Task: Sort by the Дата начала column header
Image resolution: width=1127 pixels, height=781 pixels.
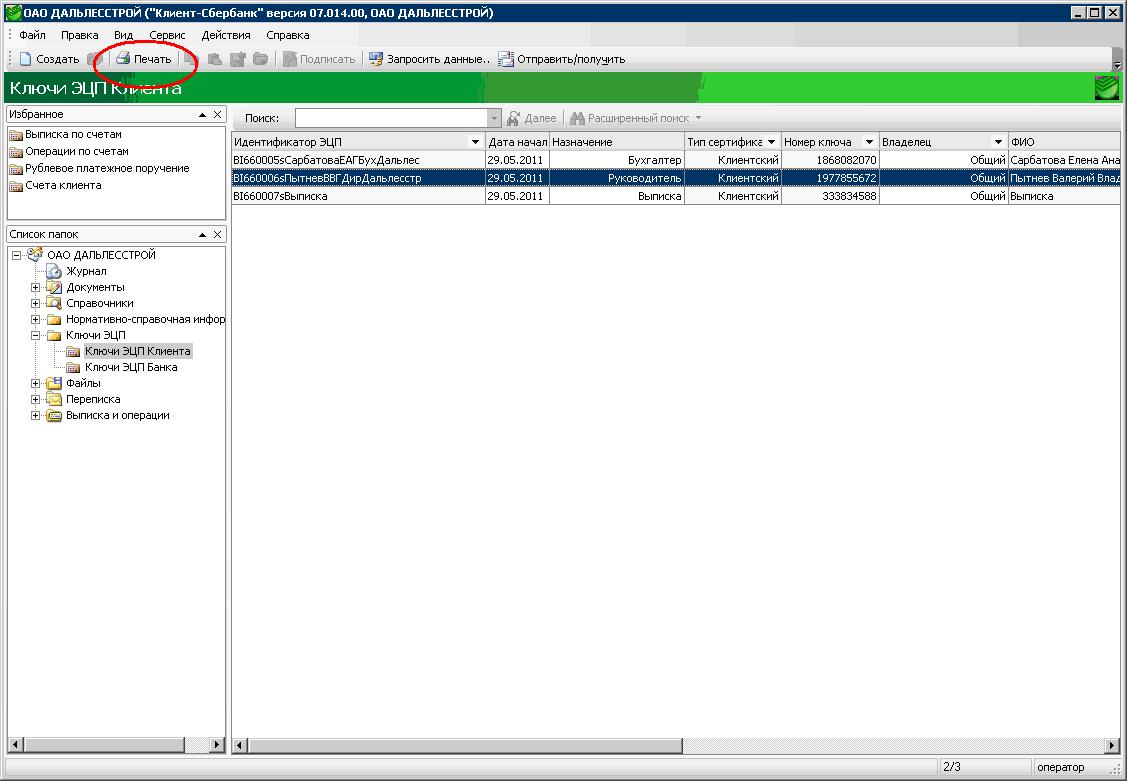Action: (518, 142)
